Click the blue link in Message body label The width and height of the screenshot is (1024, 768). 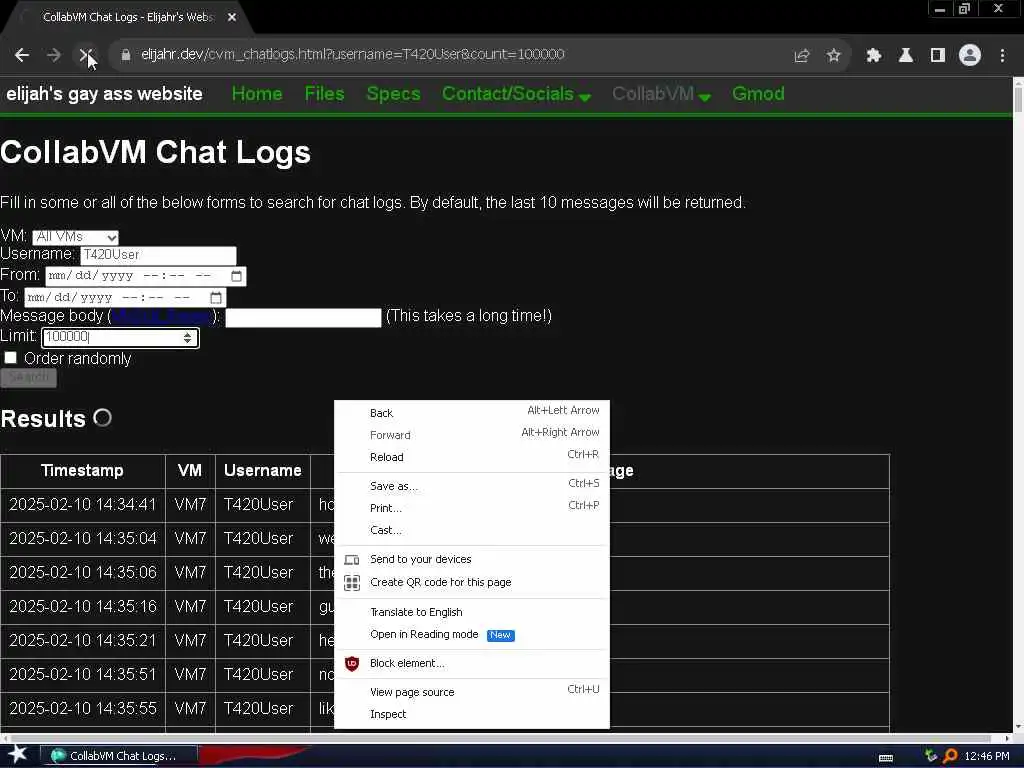(x=162, y=317)
